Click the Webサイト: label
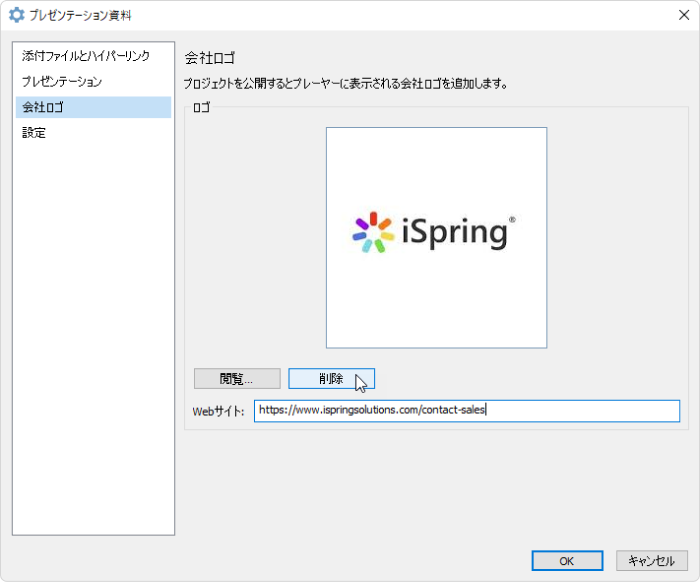This screenshot has width=700, height=582. 218,411
